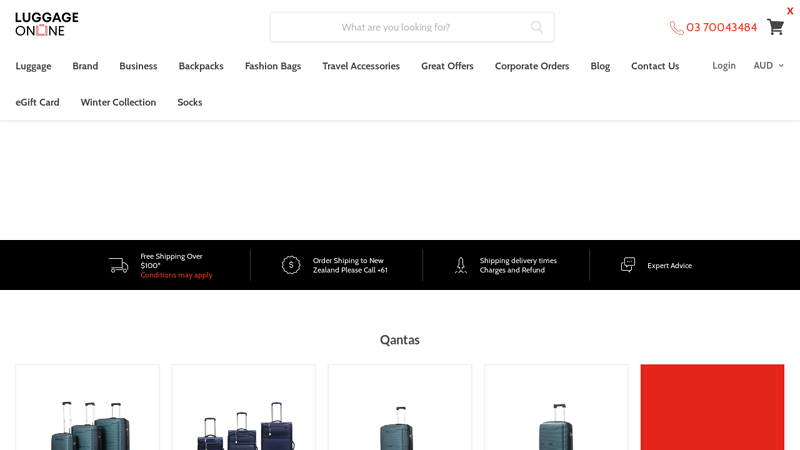Viewport: 800px width, 450px height.
Task: Open the Travel Accessories menu
Action: pyautogui.click(x=361, y=66)
